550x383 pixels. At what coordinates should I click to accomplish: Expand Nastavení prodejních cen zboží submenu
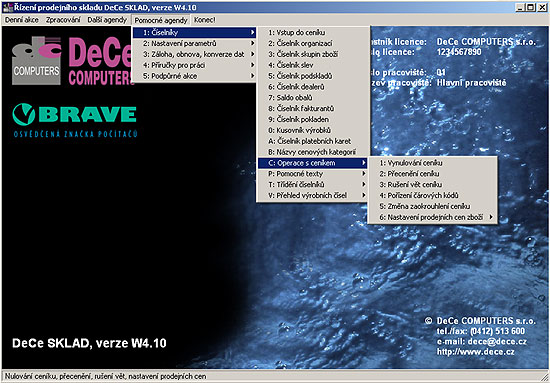(432, 217)
